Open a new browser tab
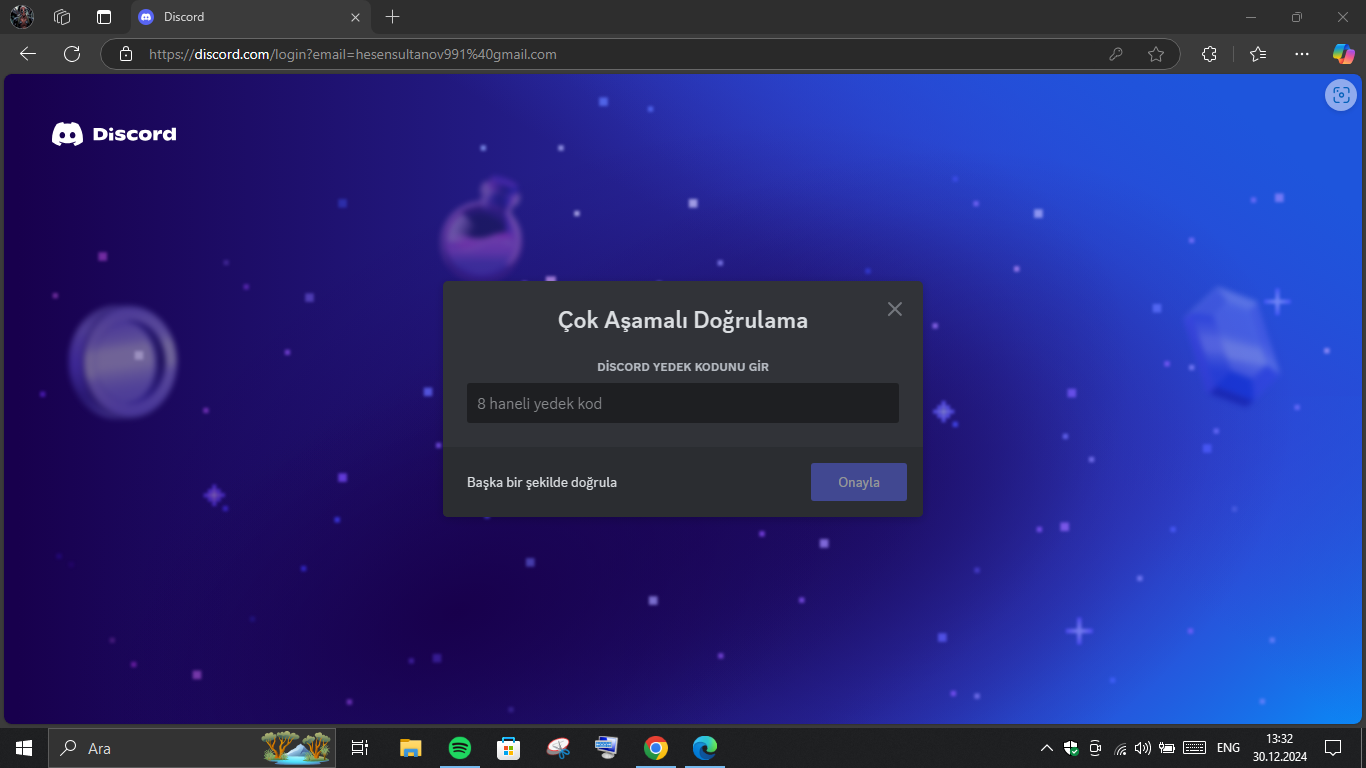The height and width of the screenshot is (768, 1366). click(x=393, y=17)
